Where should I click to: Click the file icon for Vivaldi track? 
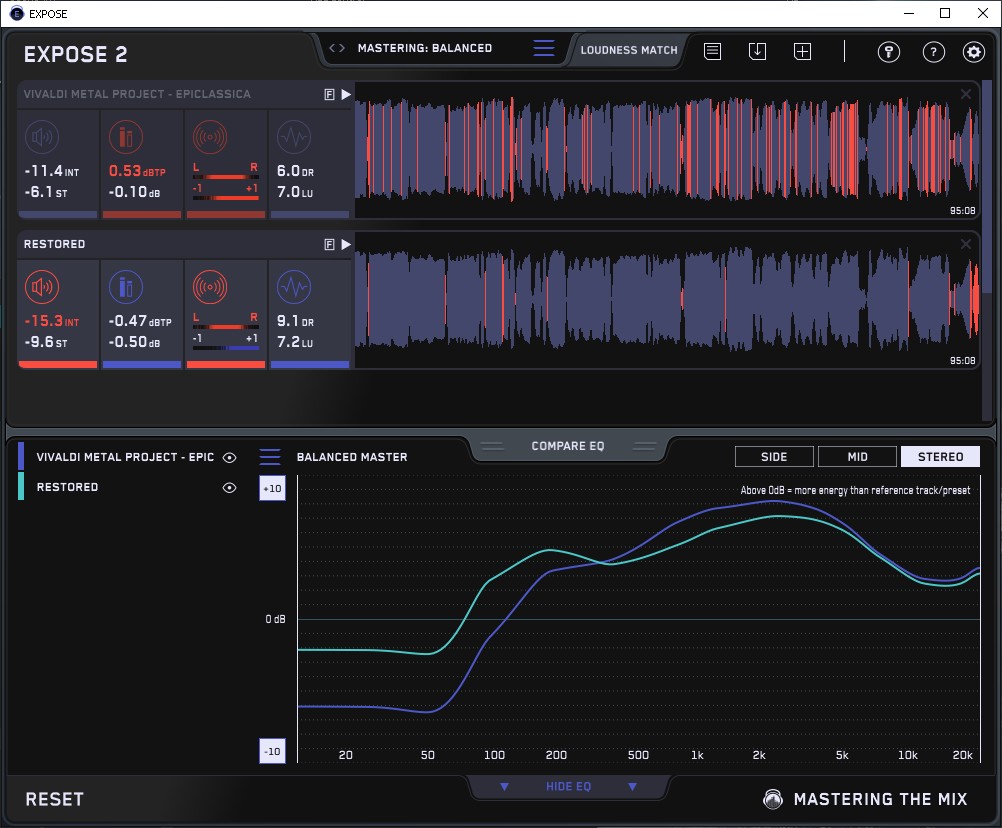[330, 95]
